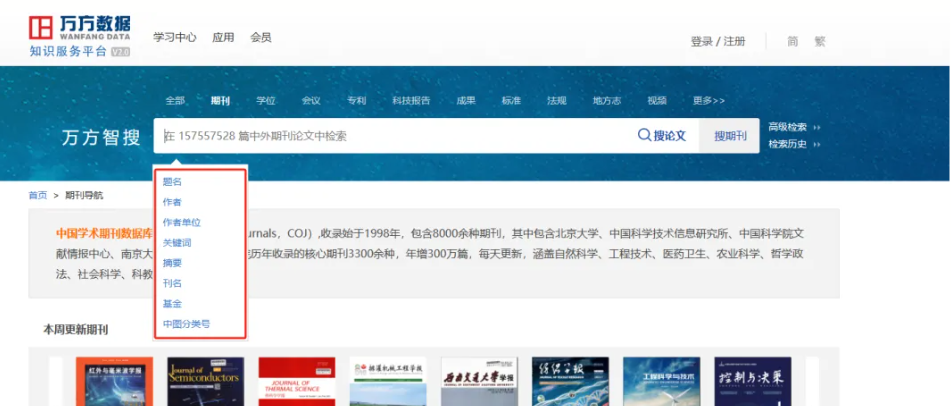Select the 地方志 search tab

point(607,101)
